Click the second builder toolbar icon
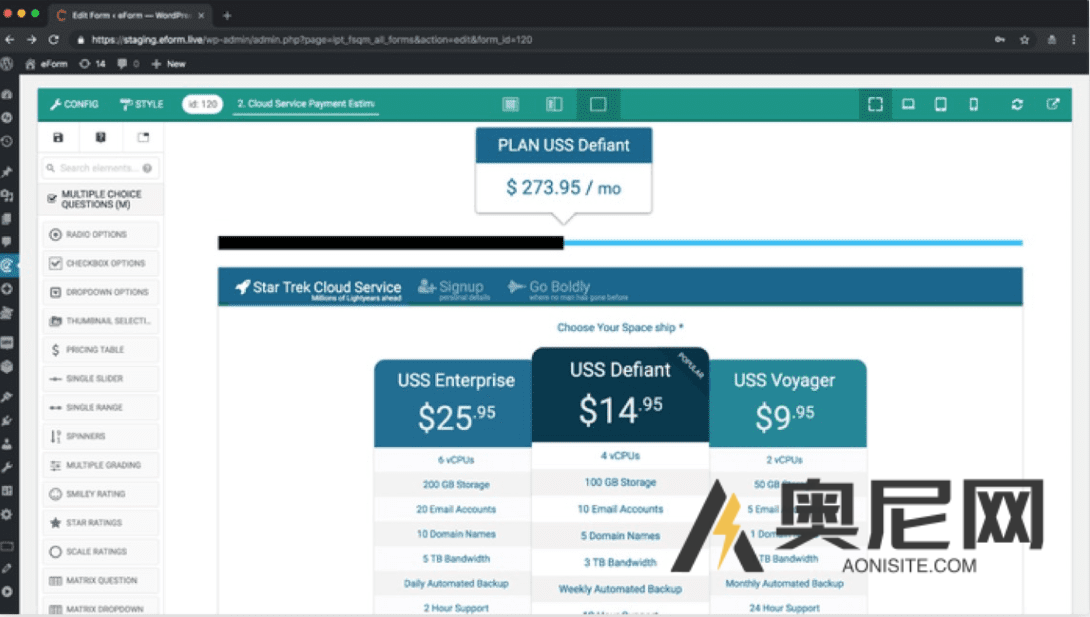 pos(101,138)
